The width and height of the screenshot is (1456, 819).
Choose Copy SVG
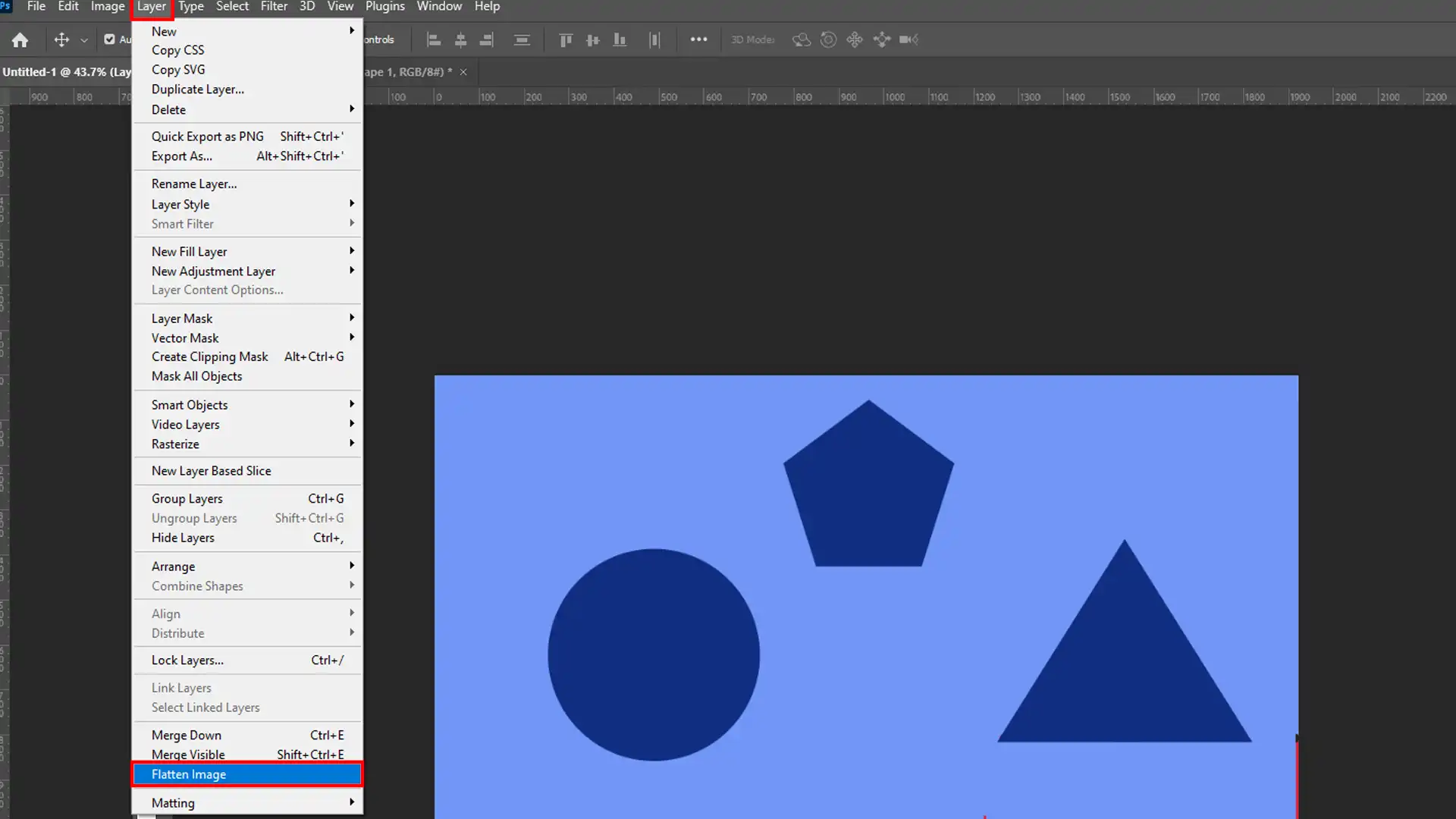tap(247, 70)
